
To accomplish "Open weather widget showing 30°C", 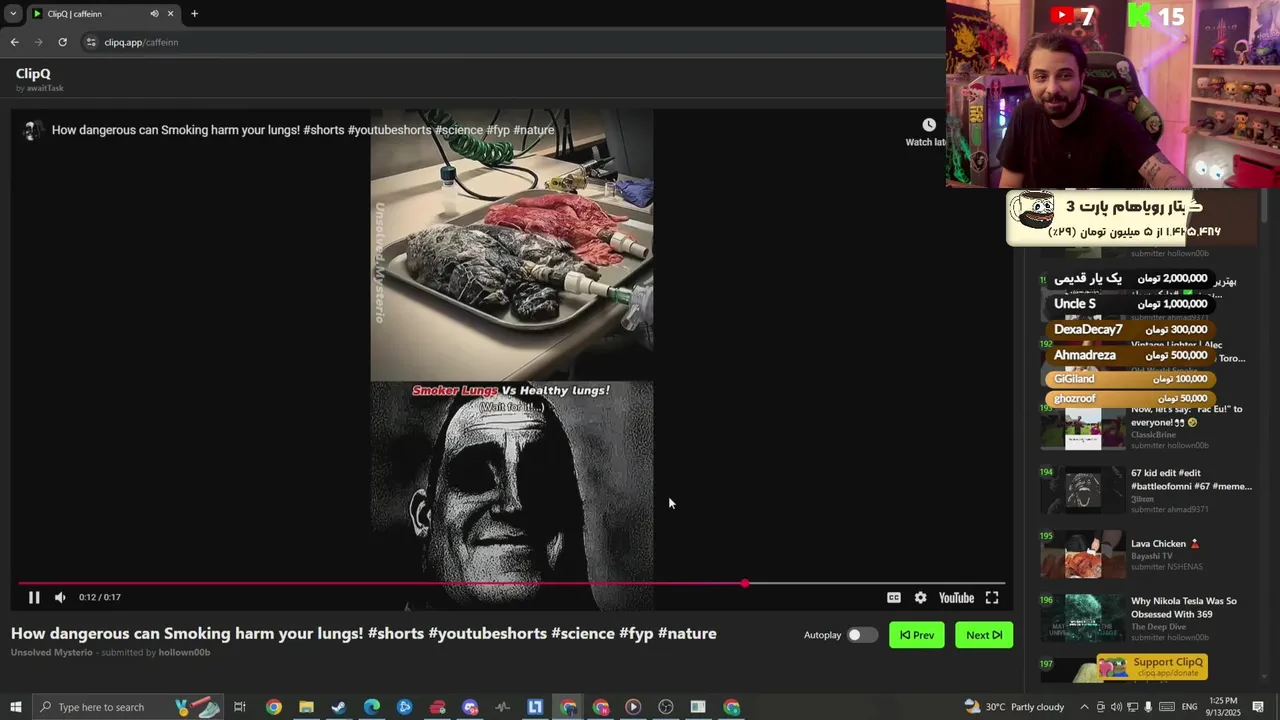I will tap(1014, 707).
